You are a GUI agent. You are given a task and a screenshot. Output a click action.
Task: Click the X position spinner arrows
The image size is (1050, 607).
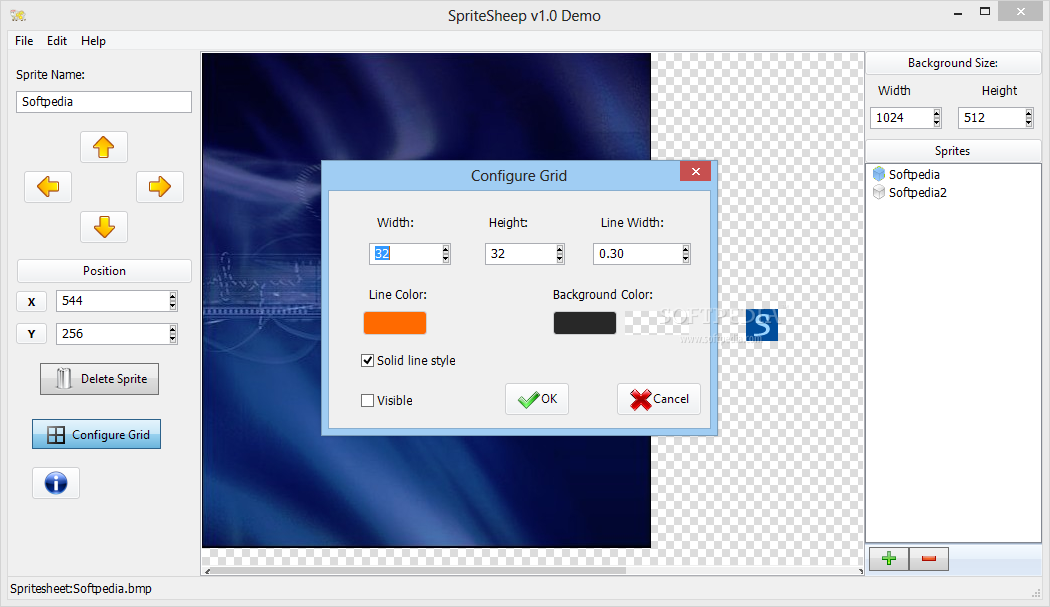[x=173, y=301]
